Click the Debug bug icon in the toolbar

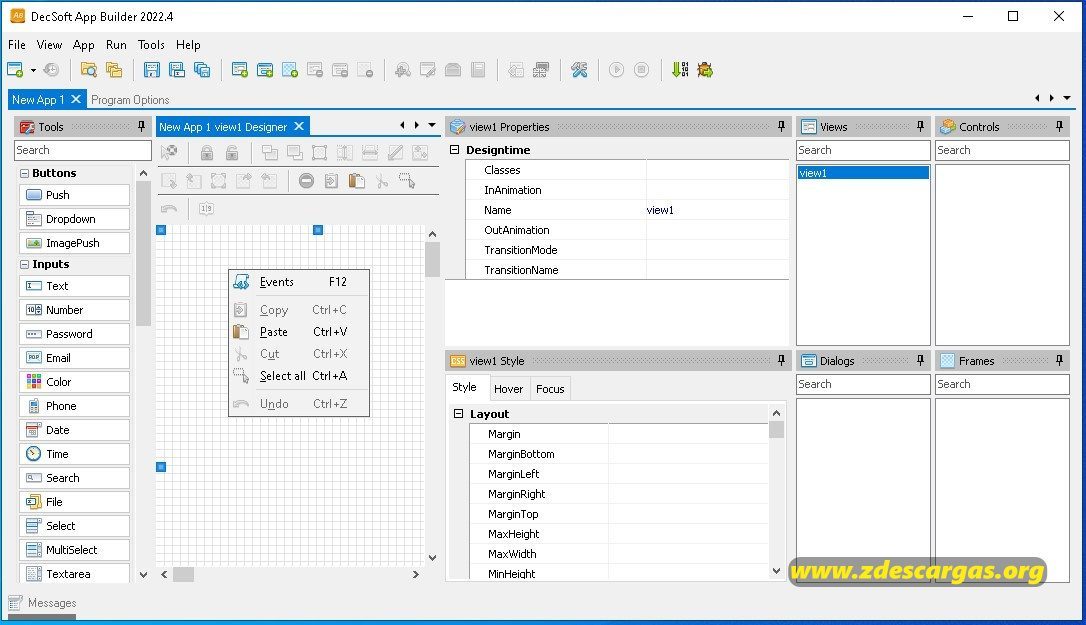[x=705, y=69]
